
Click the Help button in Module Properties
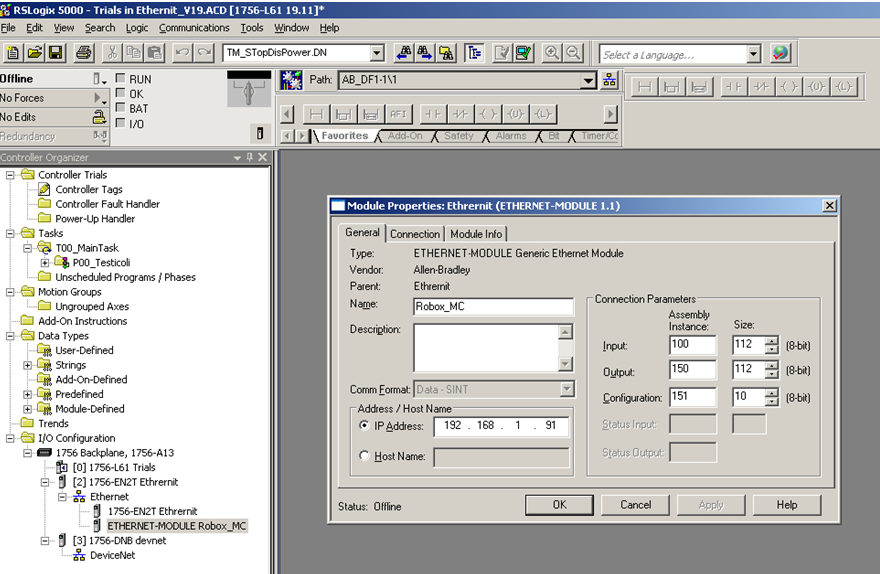(x=787, y=504)
